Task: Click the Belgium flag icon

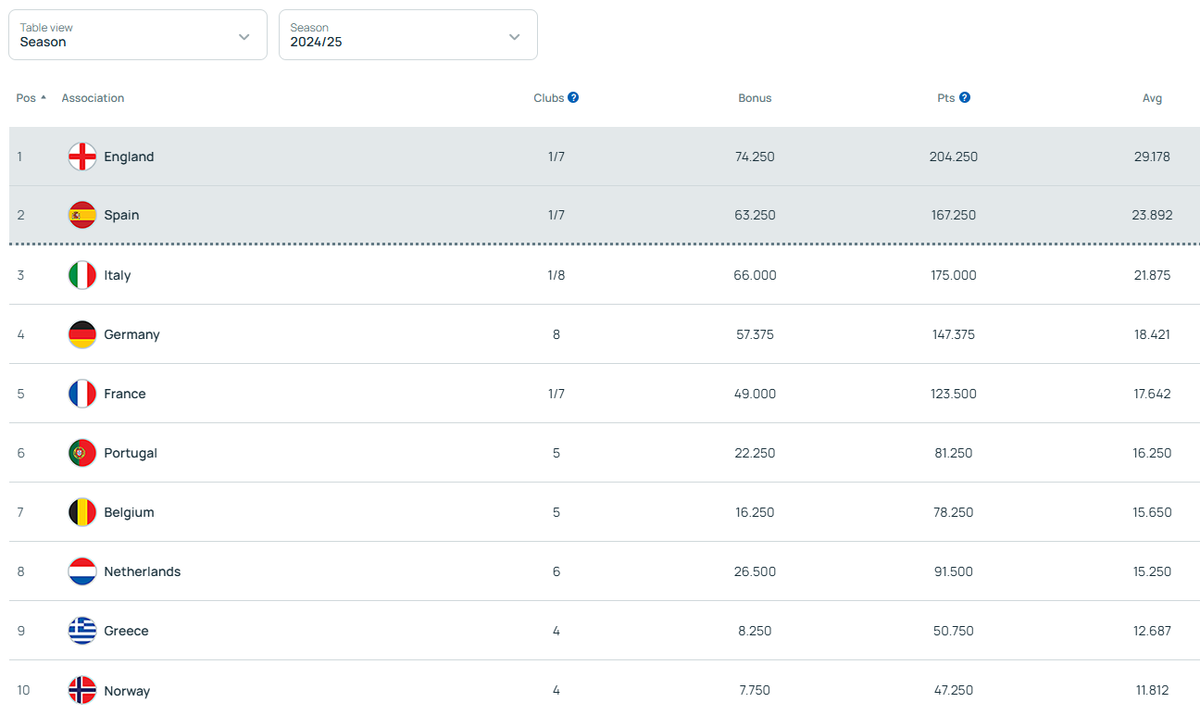Action: (x=82, y=512)
